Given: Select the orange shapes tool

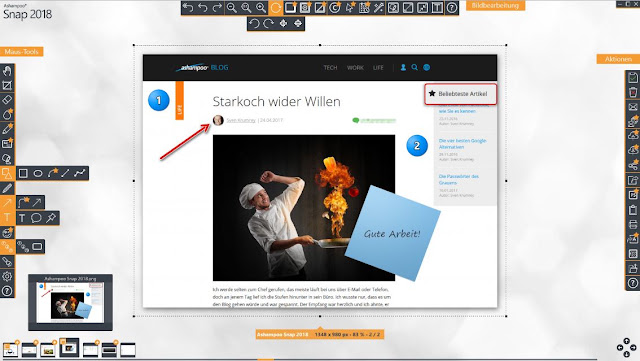Looking at the screenshot, I should click(x=7, y=174).
